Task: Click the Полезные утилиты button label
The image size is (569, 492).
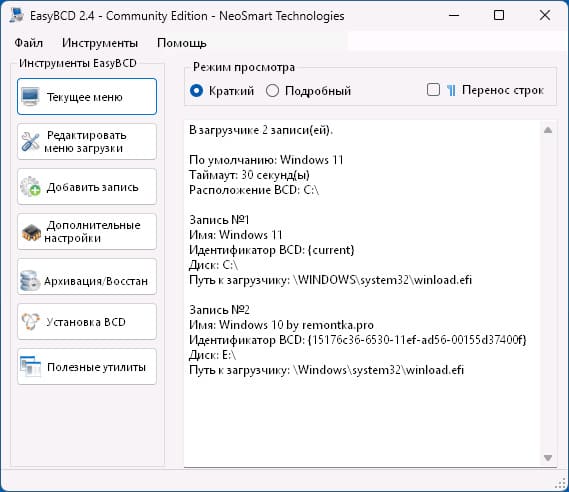Action: (x=97, y=367)
